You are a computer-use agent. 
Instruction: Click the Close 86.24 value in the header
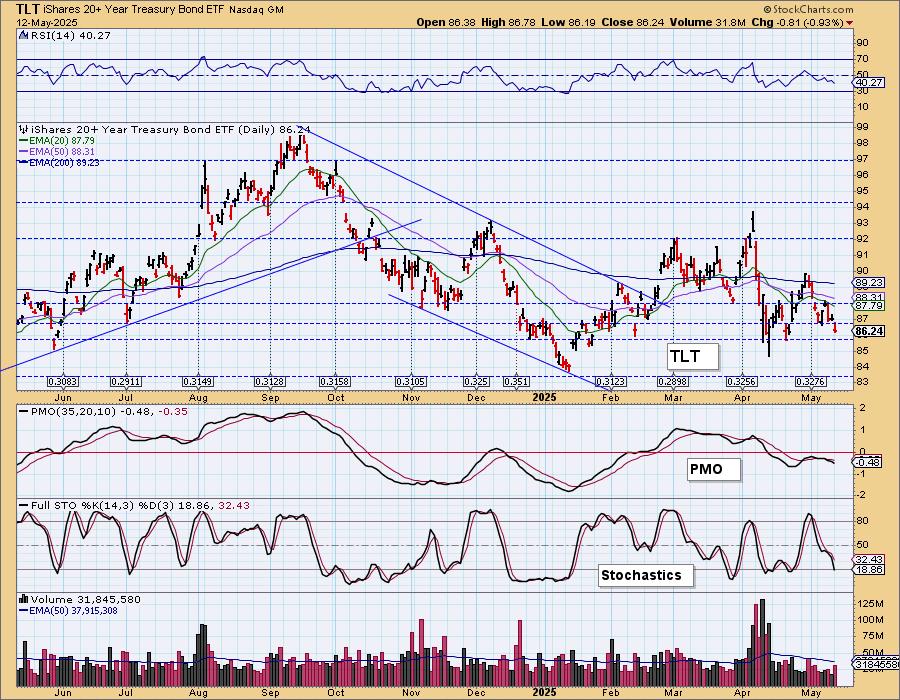click(633, 22)
